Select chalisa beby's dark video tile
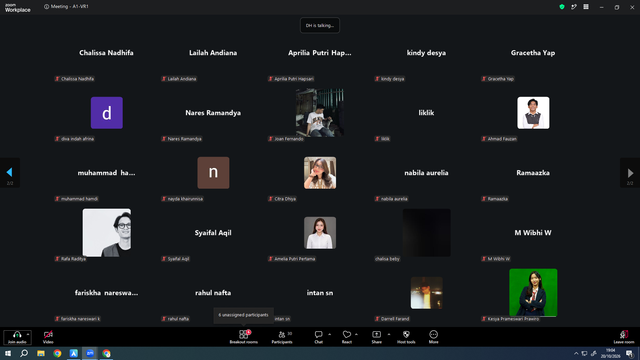The height and width of the screenshot is (360, 640). [427, 233]
